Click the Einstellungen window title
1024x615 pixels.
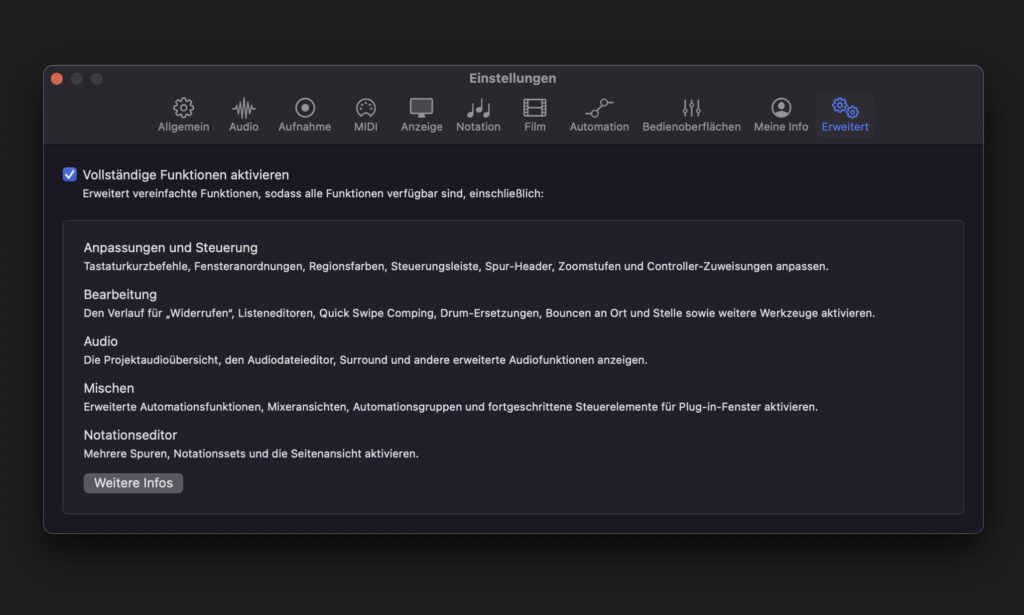(x=513, y=78)
